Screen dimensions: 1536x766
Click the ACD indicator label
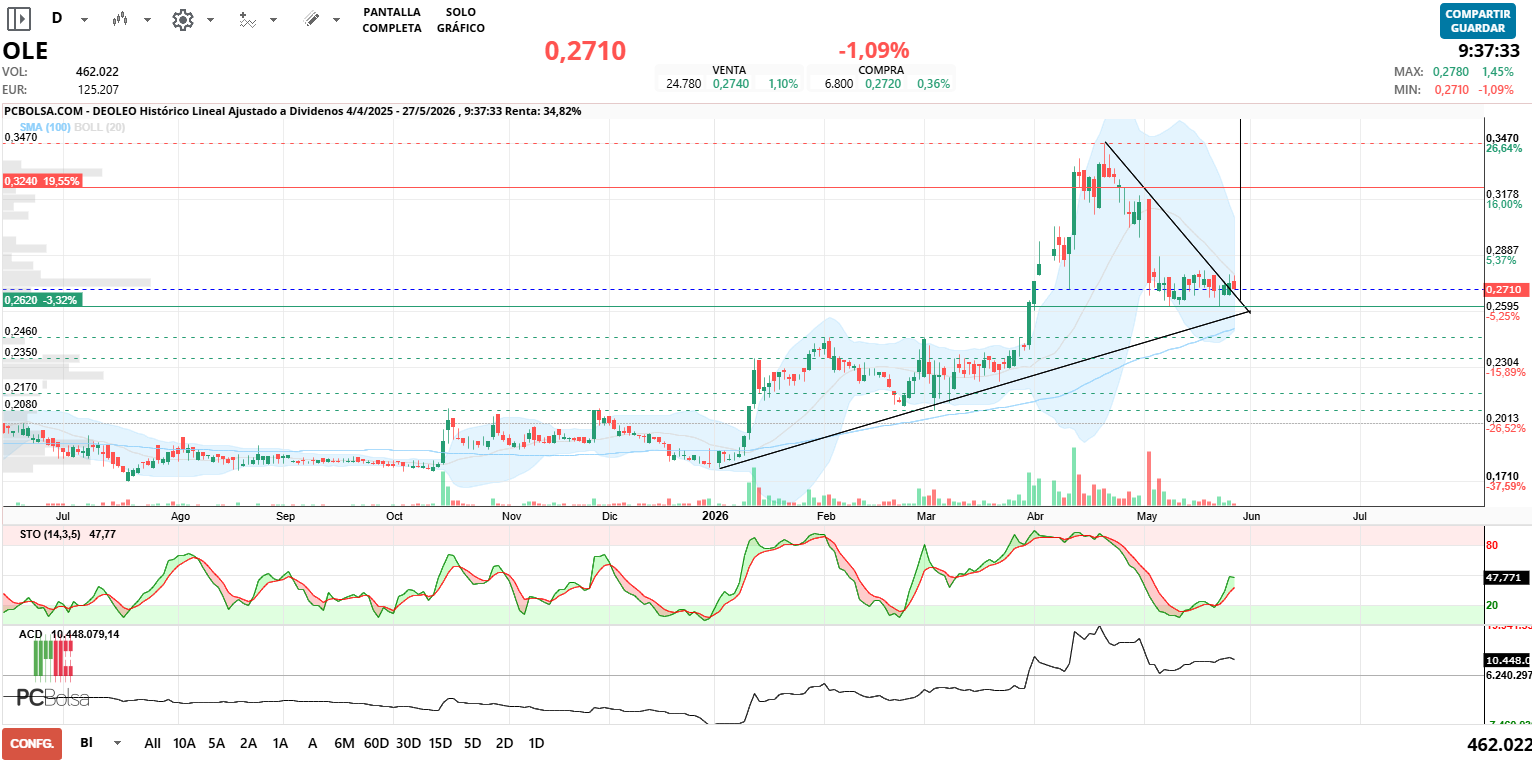pyautogui.click(x=29, y=634)
